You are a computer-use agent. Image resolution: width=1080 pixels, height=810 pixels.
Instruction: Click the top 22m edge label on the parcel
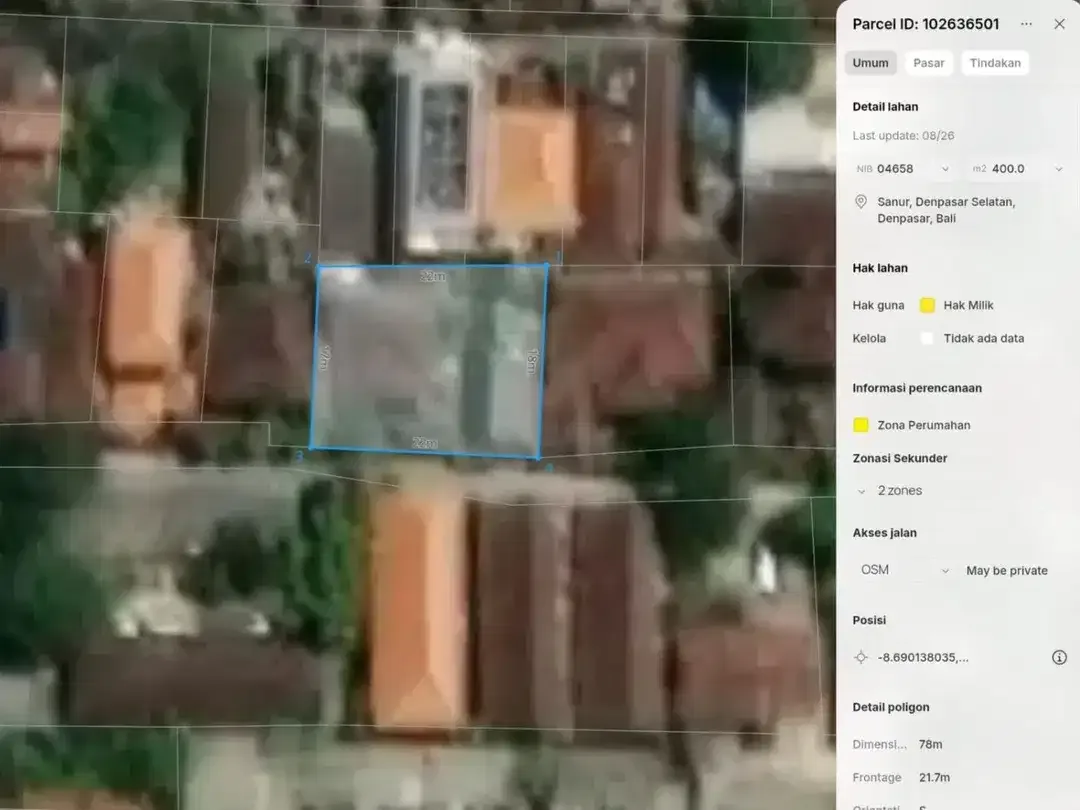[x=433, y=276]
